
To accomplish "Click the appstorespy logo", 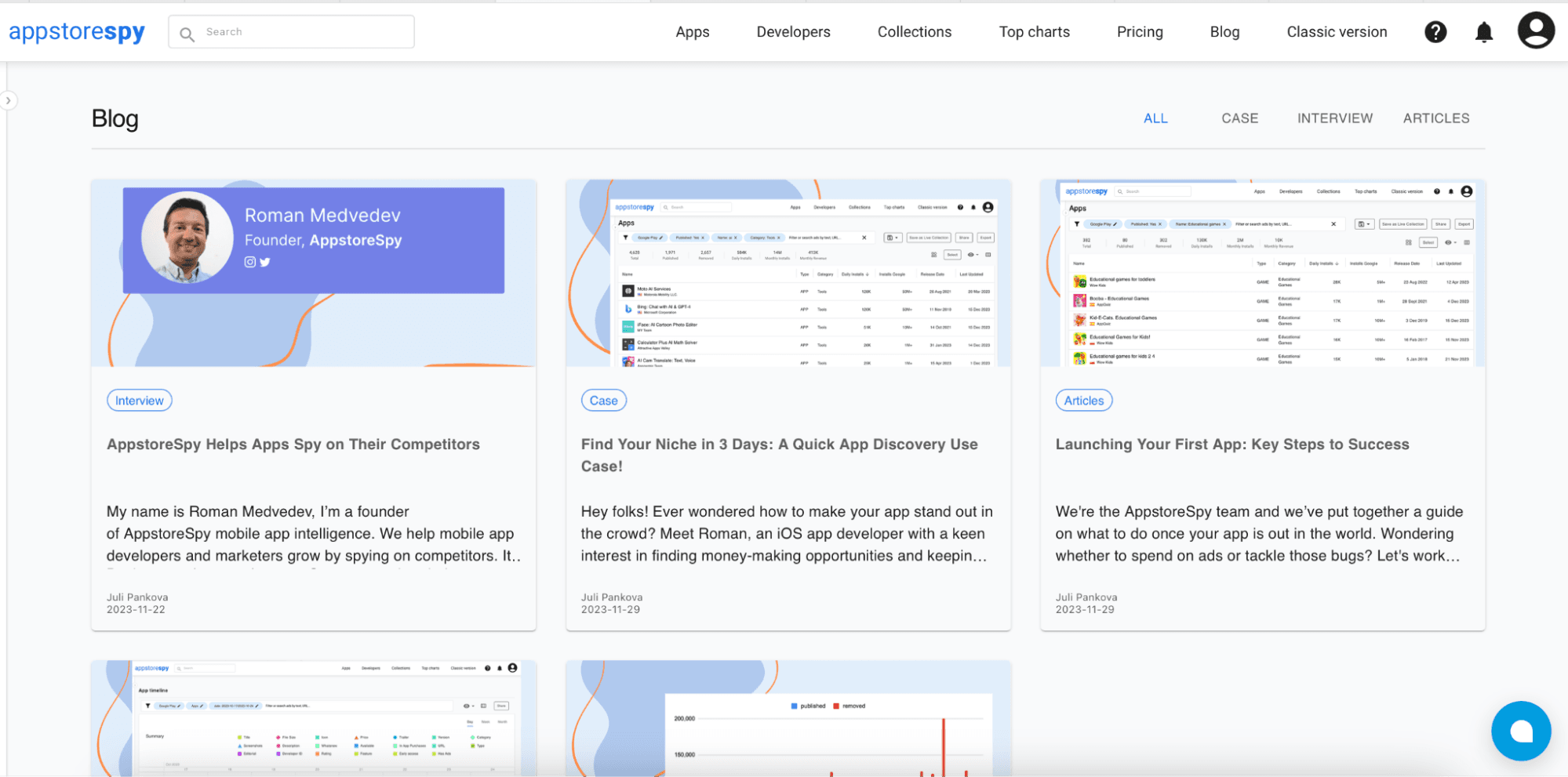I will pyautogui.click(x=77, y=32).
